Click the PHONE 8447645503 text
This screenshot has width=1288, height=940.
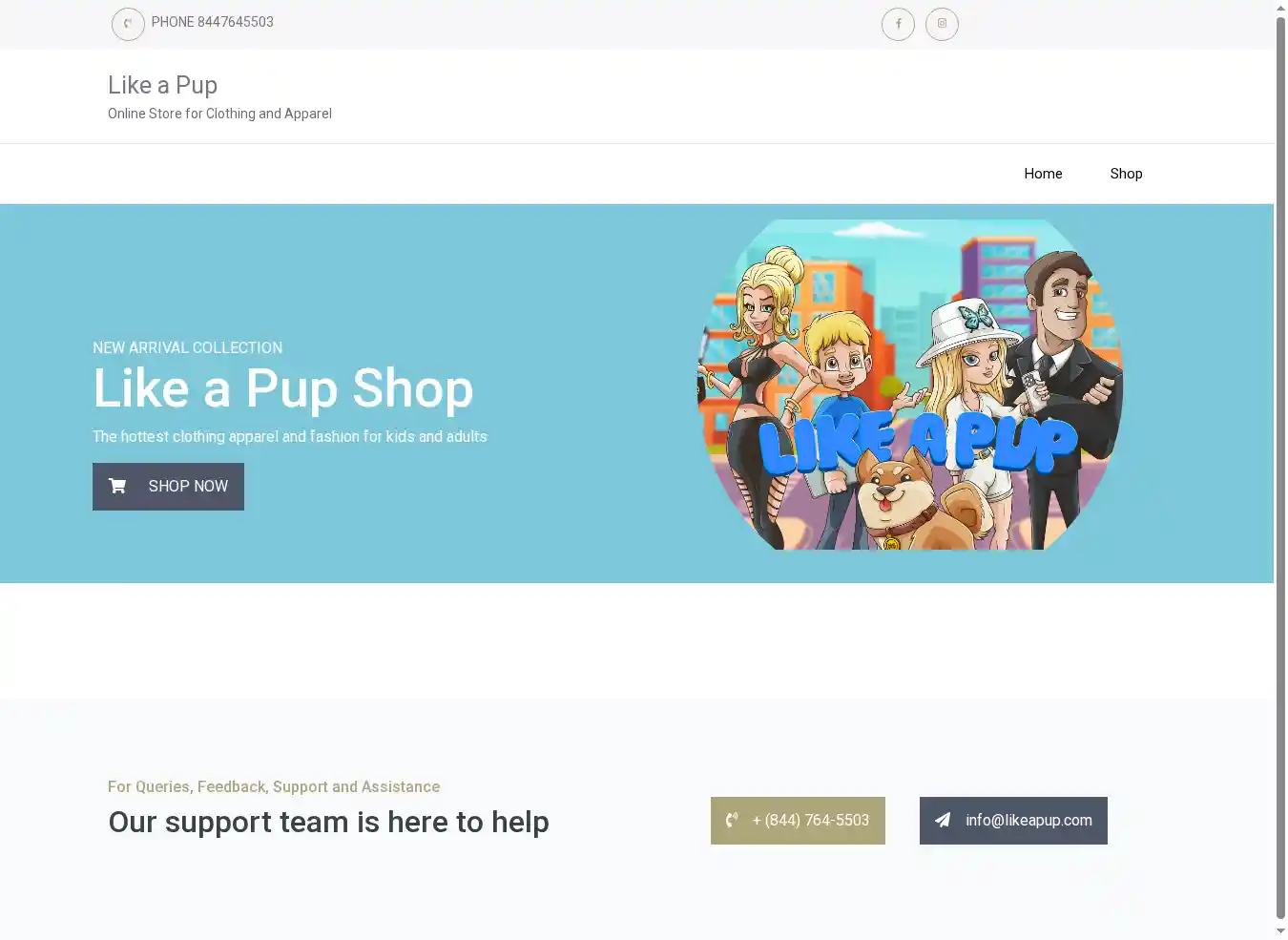[x=212, y=22]
